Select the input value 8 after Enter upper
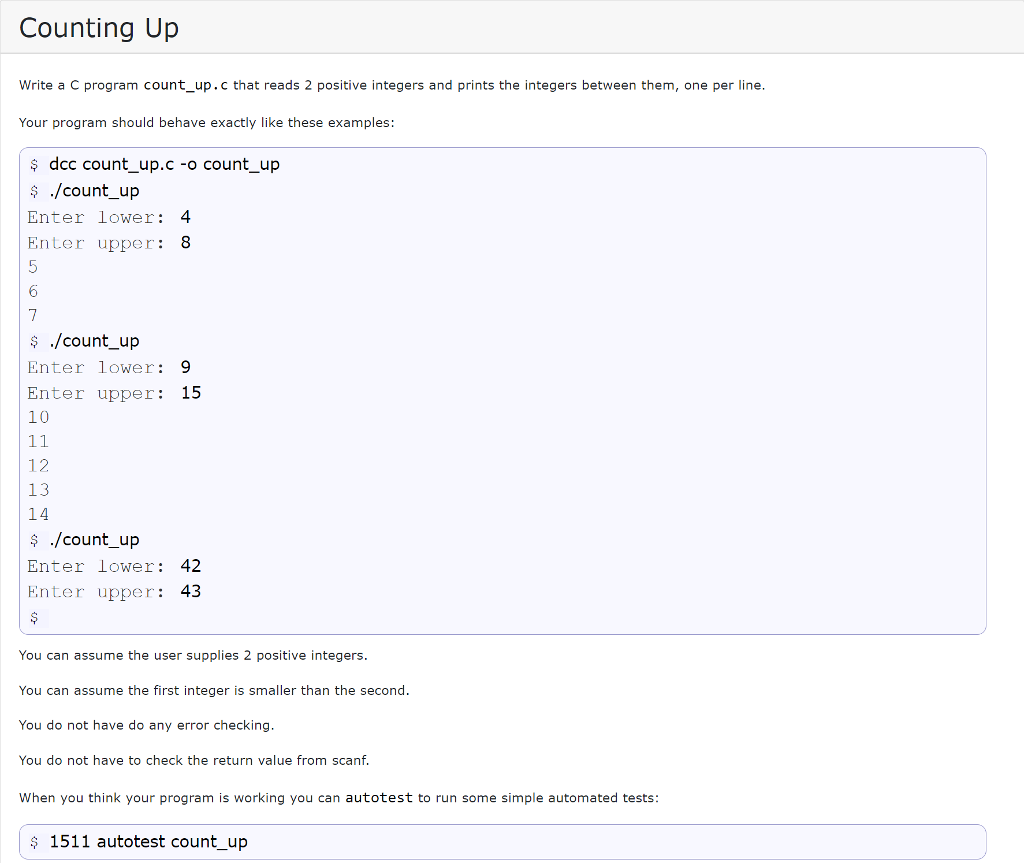This screenshot has height=863, width=1024. (185, 243)
